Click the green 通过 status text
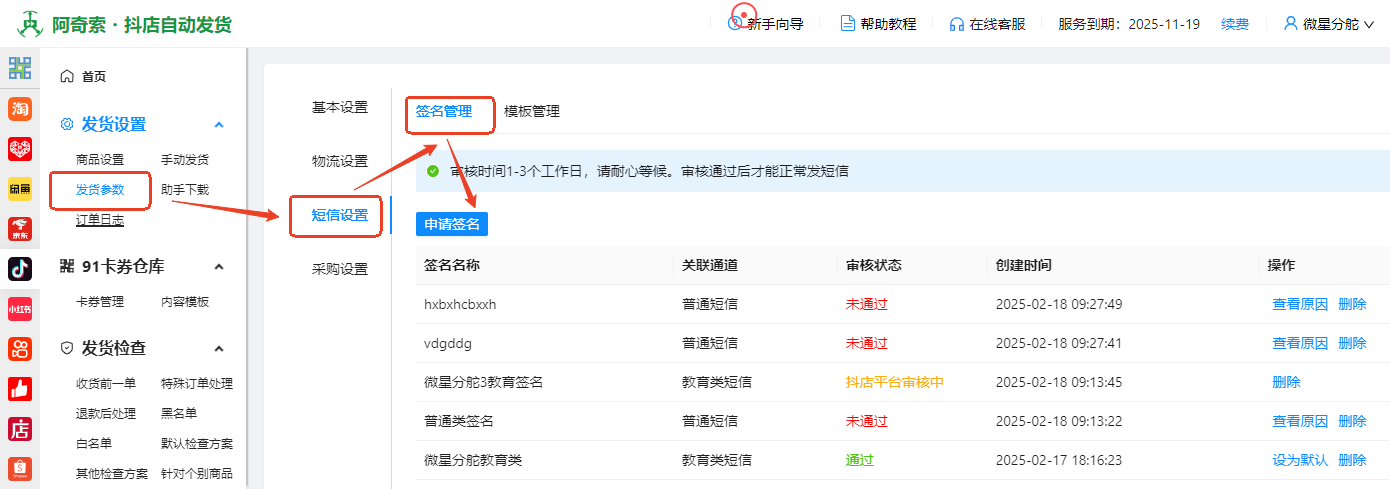The width and height of the screenshot is (1390, 489). tap(860, 460)
